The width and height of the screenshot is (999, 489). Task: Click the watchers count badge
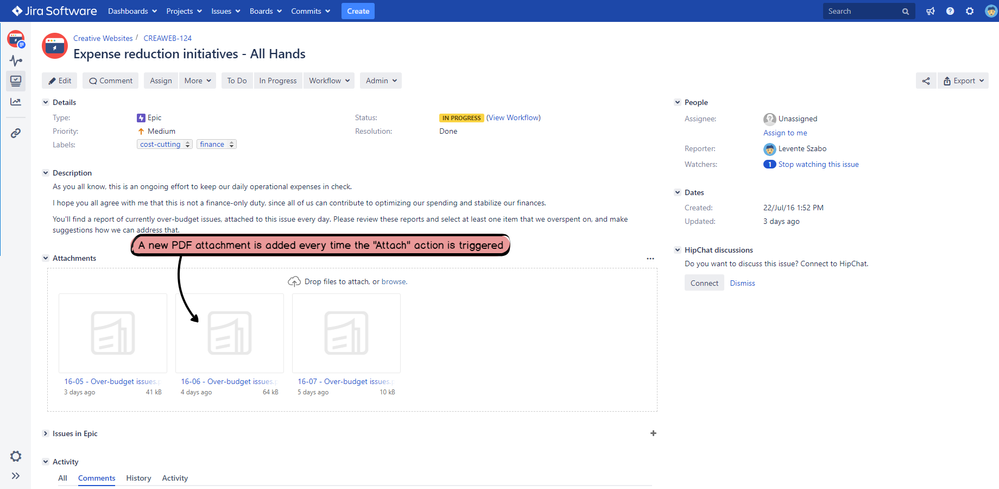tap(769, 164)
